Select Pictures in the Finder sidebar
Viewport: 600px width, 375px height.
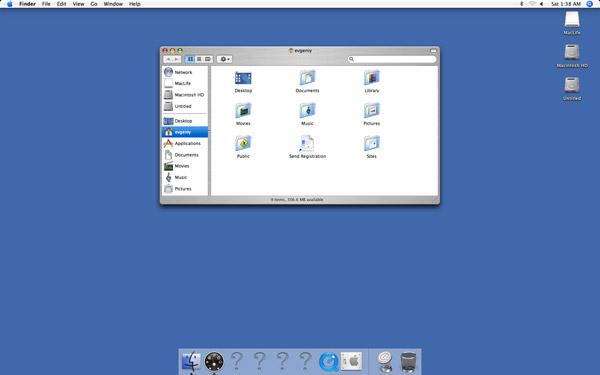point(185,189)
